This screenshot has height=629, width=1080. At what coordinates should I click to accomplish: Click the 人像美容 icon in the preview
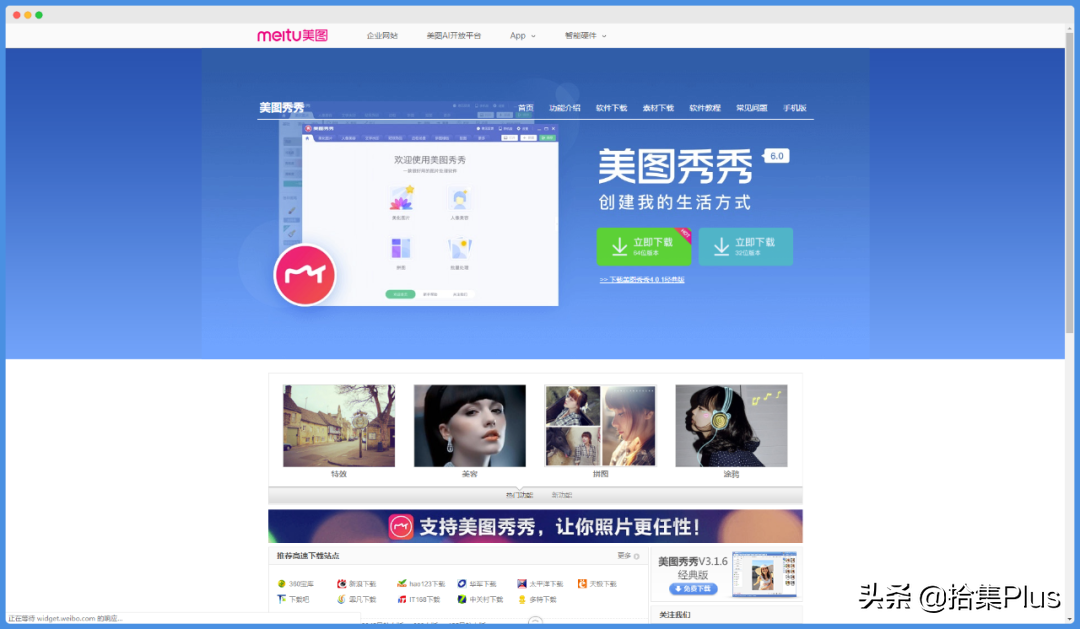[x=459, y=198]
